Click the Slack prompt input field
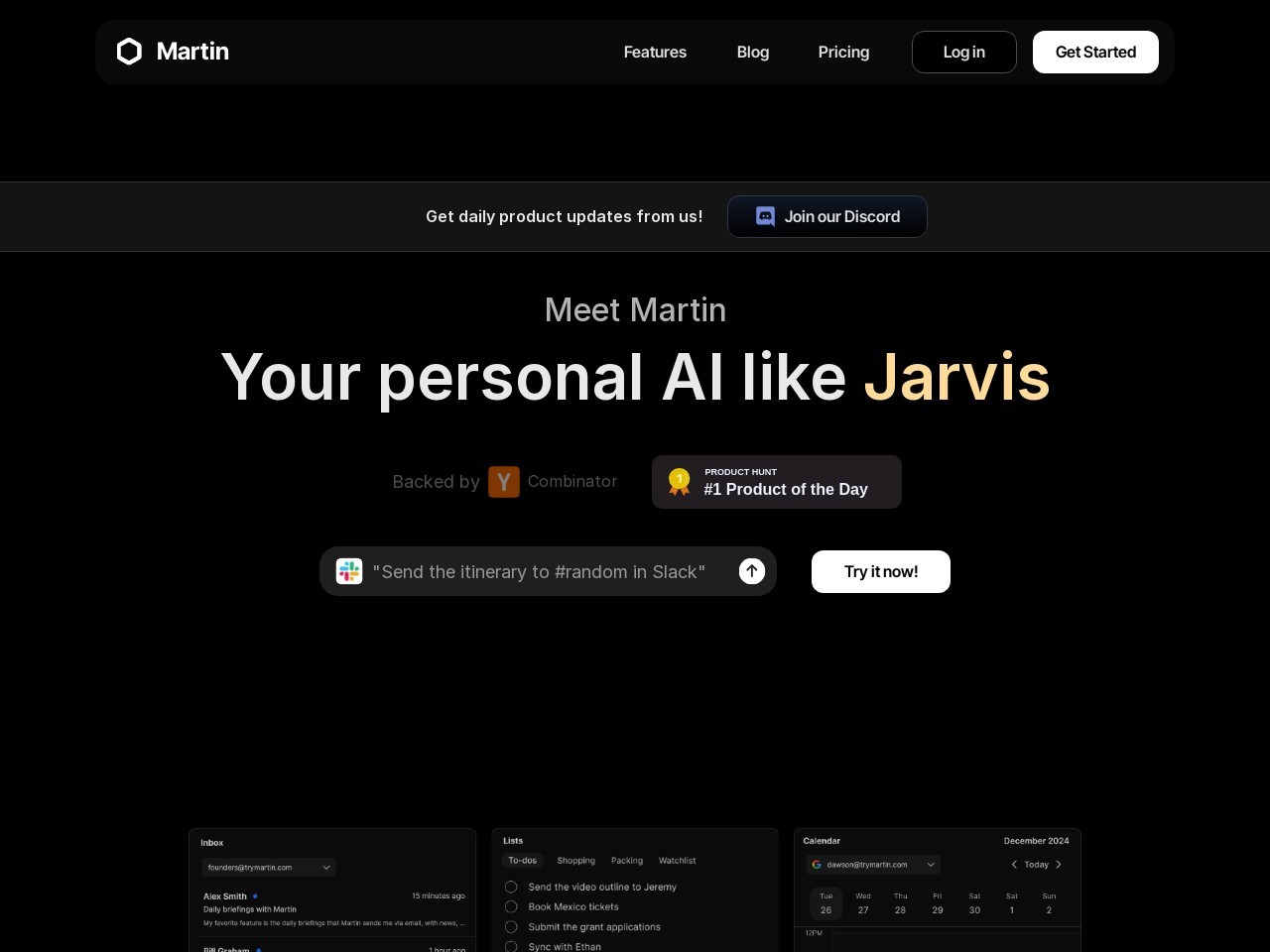The height and width of the screenshot is (952, 1270). click(x=548, y=571)
